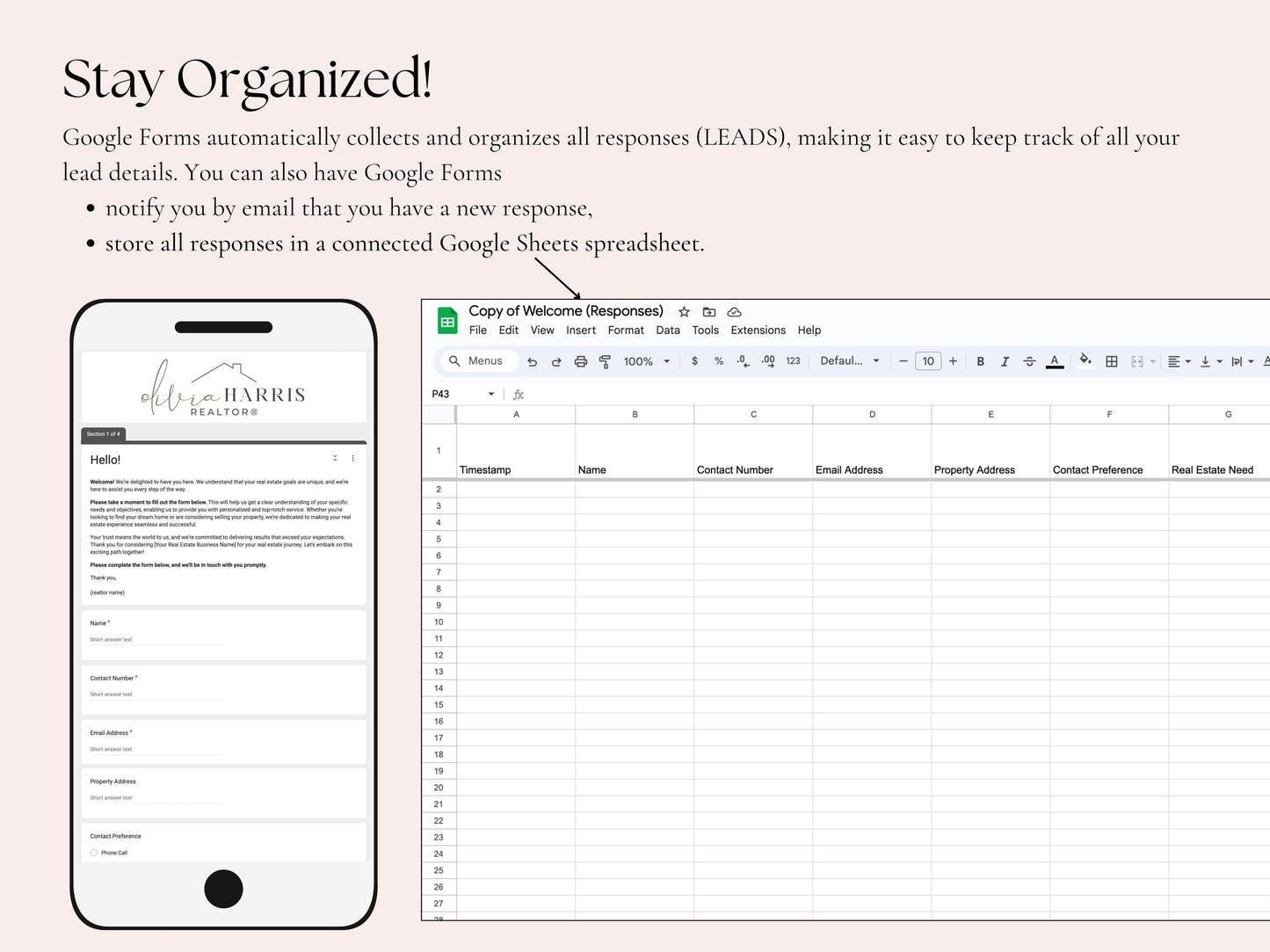Click the undo arrow icon
Viewport: 1270px width, 952px height.
coord(532,361)
